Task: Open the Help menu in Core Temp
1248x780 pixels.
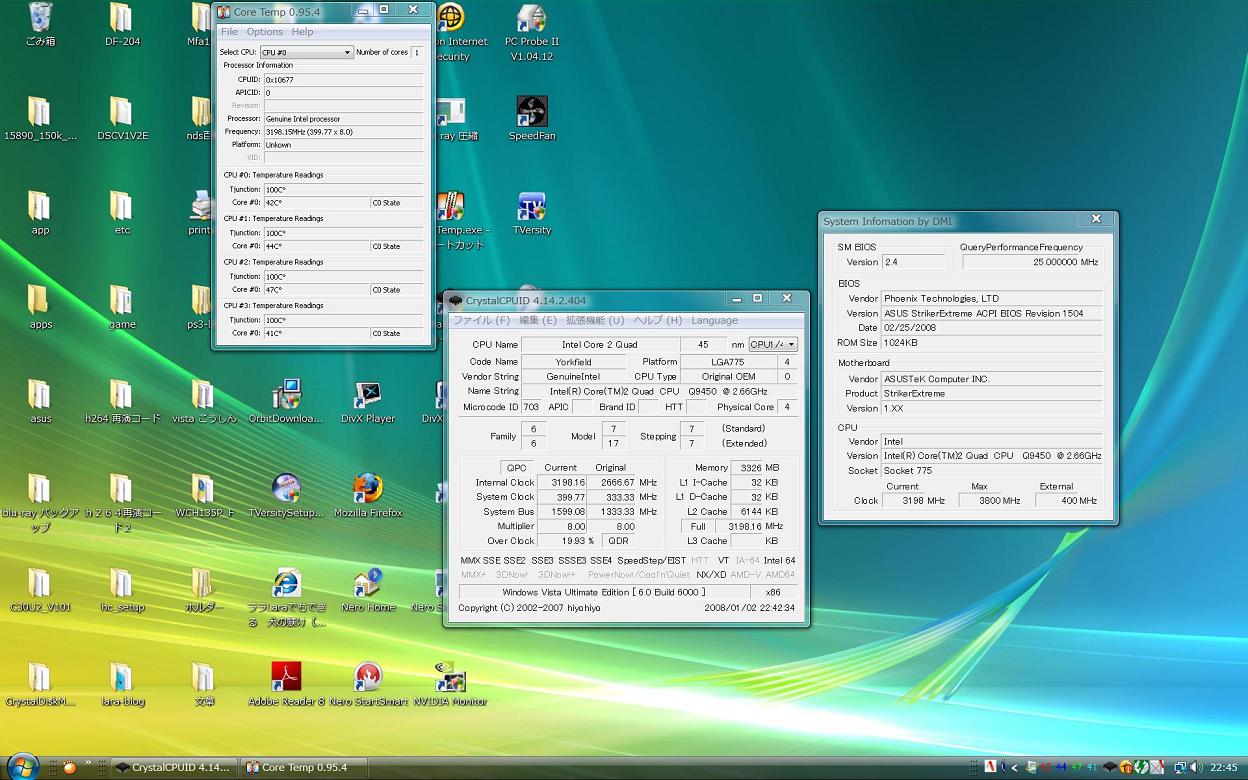Action: click(x=302, y=32)
